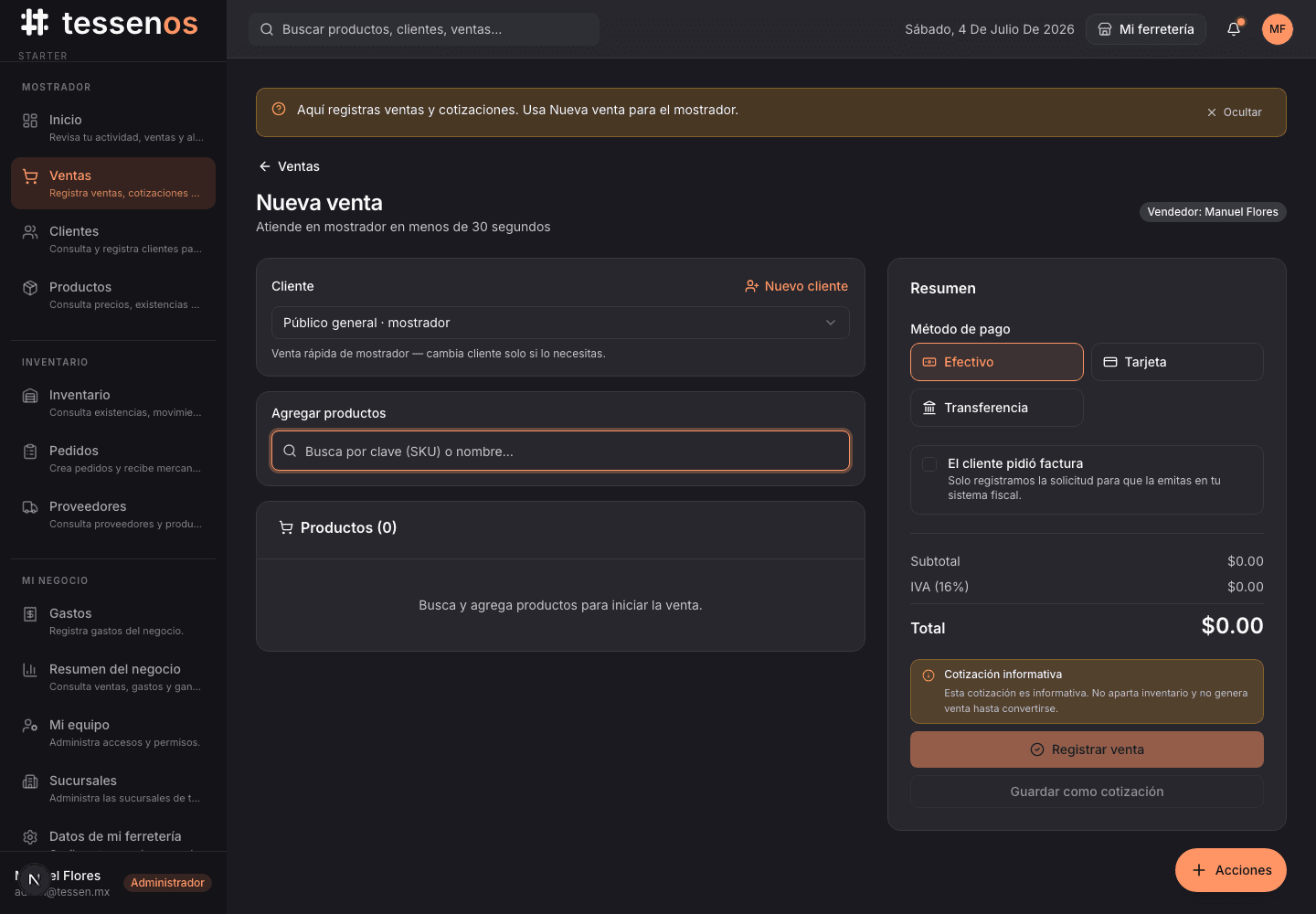Click the Nueva venta heading
The image size is (1316, 914).
[319, 203]
